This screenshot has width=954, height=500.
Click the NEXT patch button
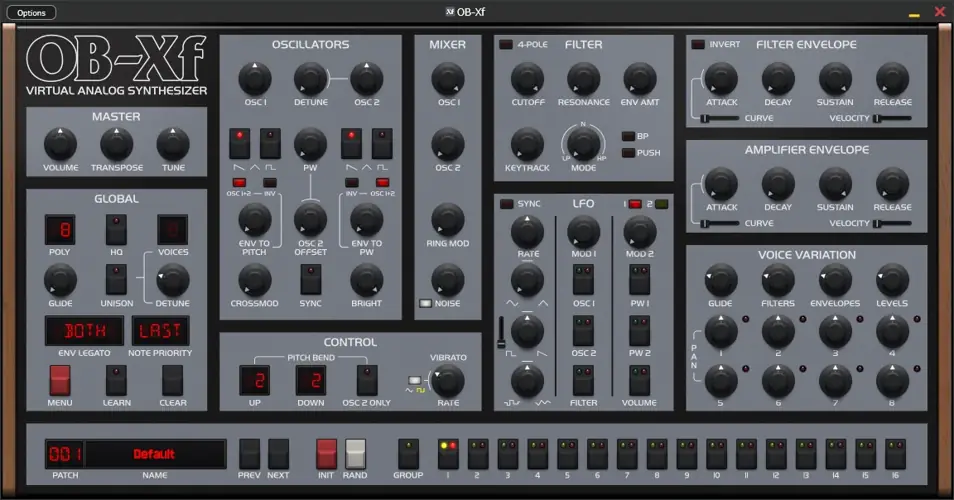pos(278,454)
